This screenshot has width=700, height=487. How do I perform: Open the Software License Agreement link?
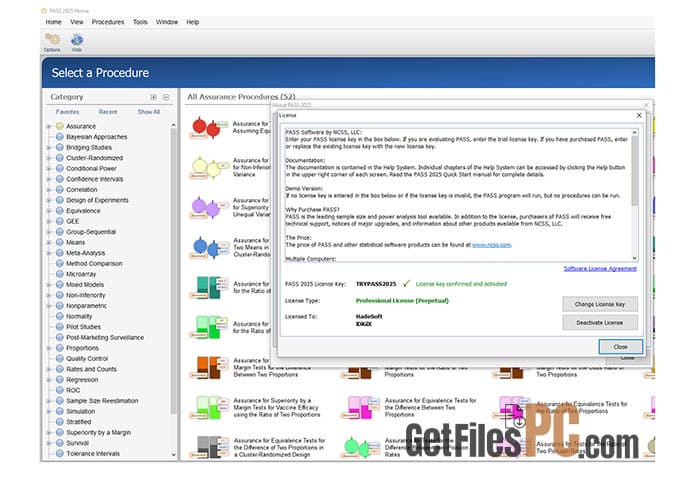600,268
